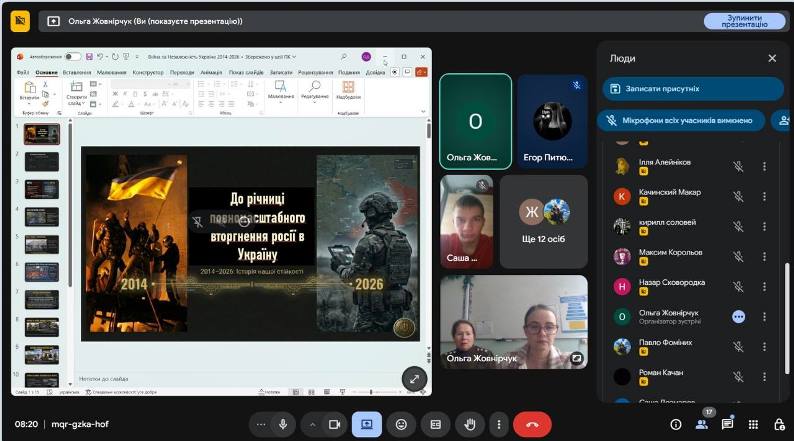The image size is (794, 441).
Task: Expand the audio settings arrow beside camera
Action: (x=312, y=424)
